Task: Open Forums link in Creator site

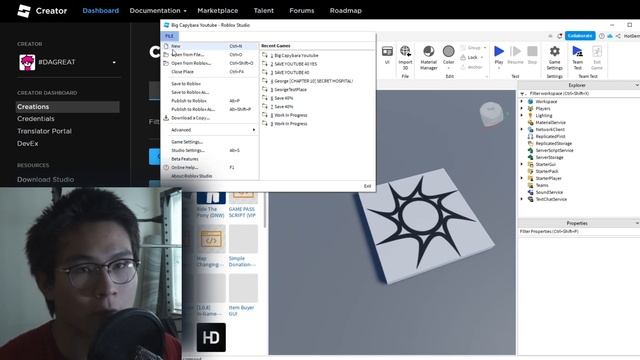Action: [302, 11]
